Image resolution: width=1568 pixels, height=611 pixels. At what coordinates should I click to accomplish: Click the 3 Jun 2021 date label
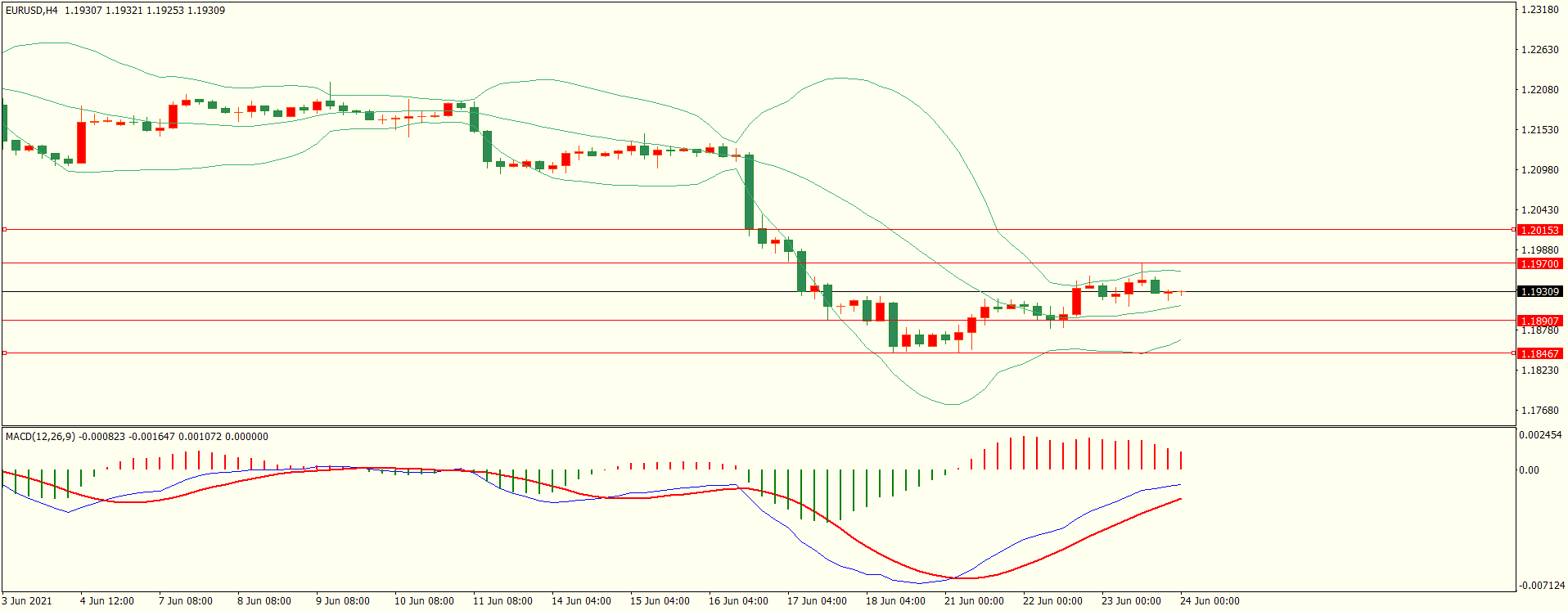pyautogui.click(x=27, y=601)
